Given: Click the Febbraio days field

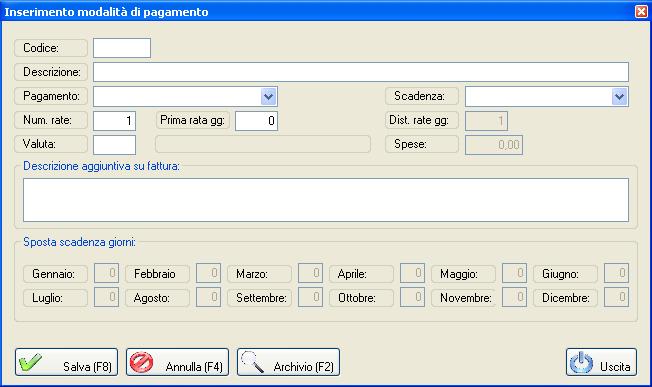Looking at the screenshot, I should [x=208, y=273].
